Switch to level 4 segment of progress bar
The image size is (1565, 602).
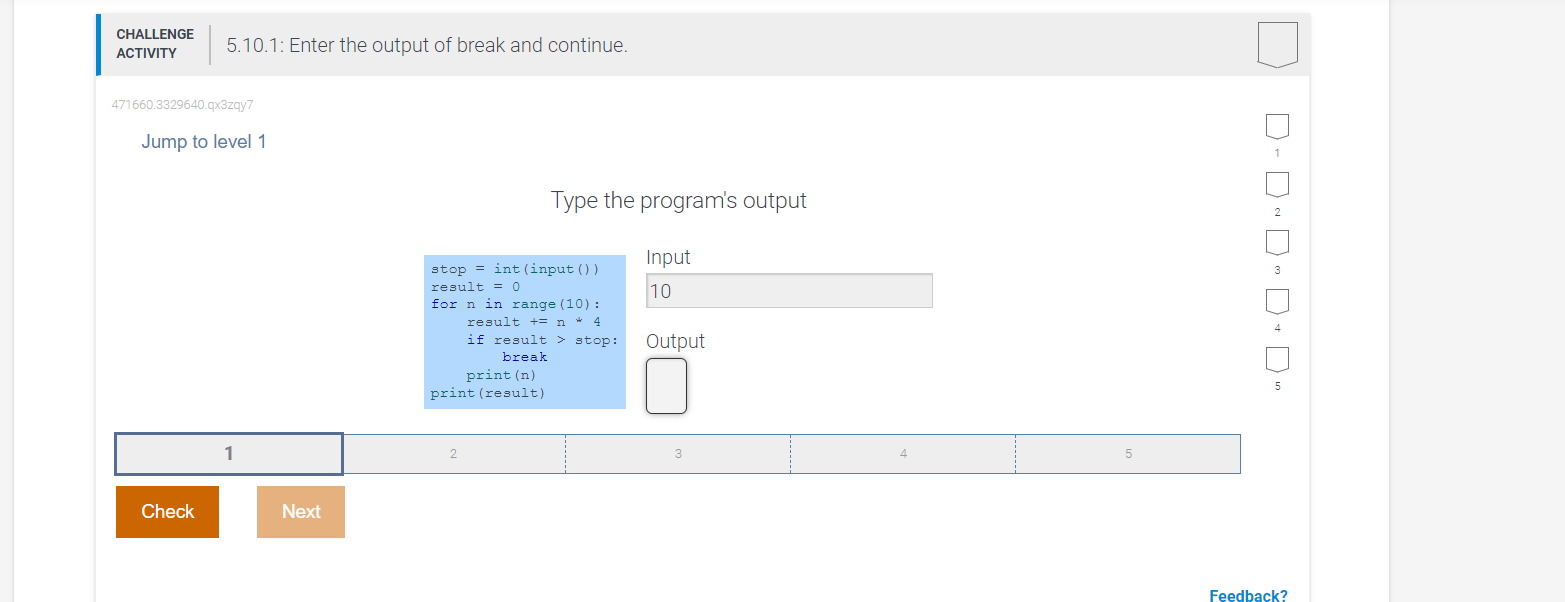(x=903, y=453)
